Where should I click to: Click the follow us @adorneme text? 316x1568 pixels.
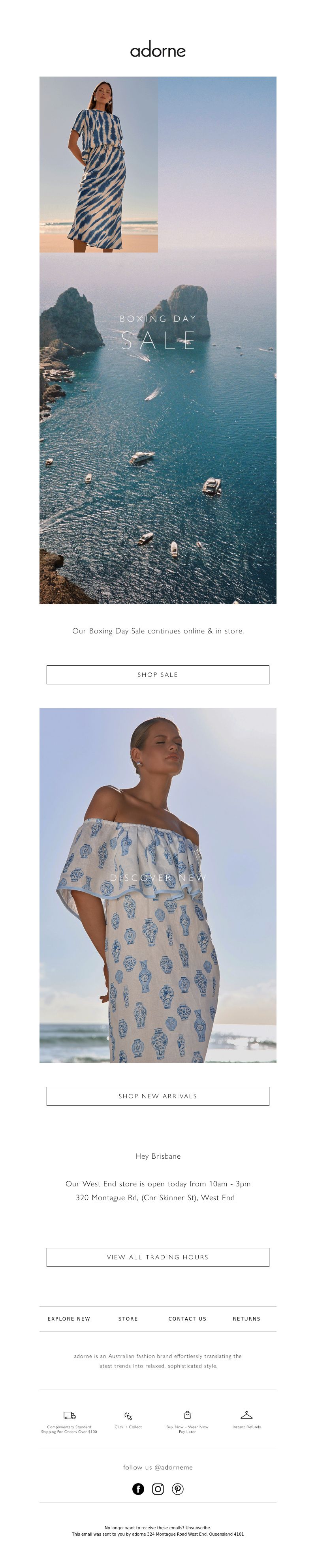click(x=158, y=1467)
